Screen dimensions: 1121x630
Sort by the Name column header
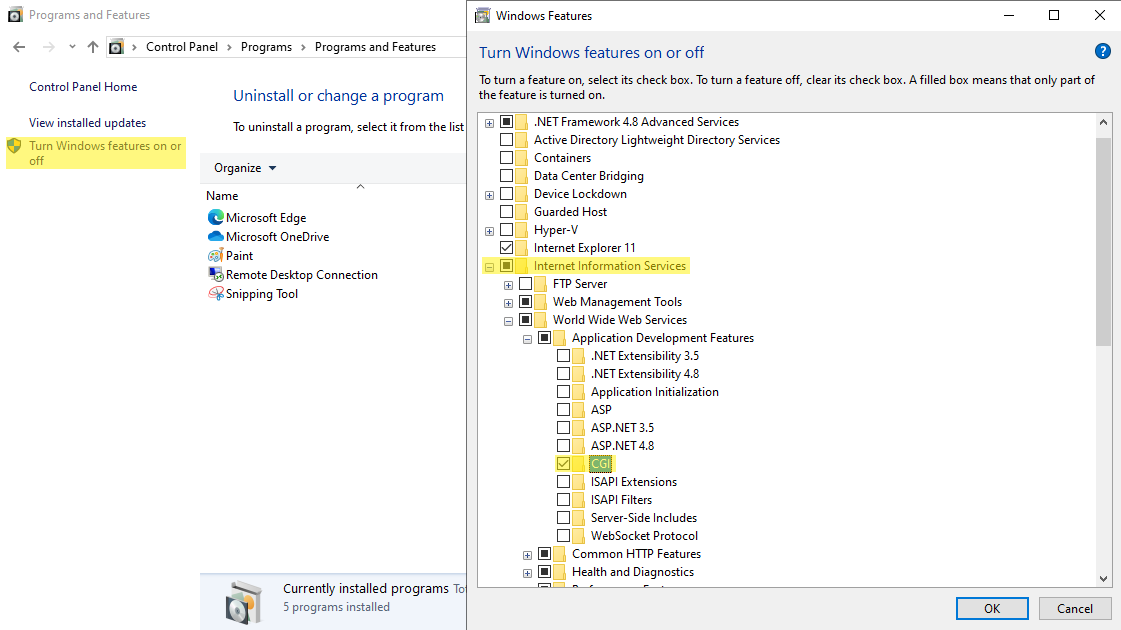coord(222,196)
